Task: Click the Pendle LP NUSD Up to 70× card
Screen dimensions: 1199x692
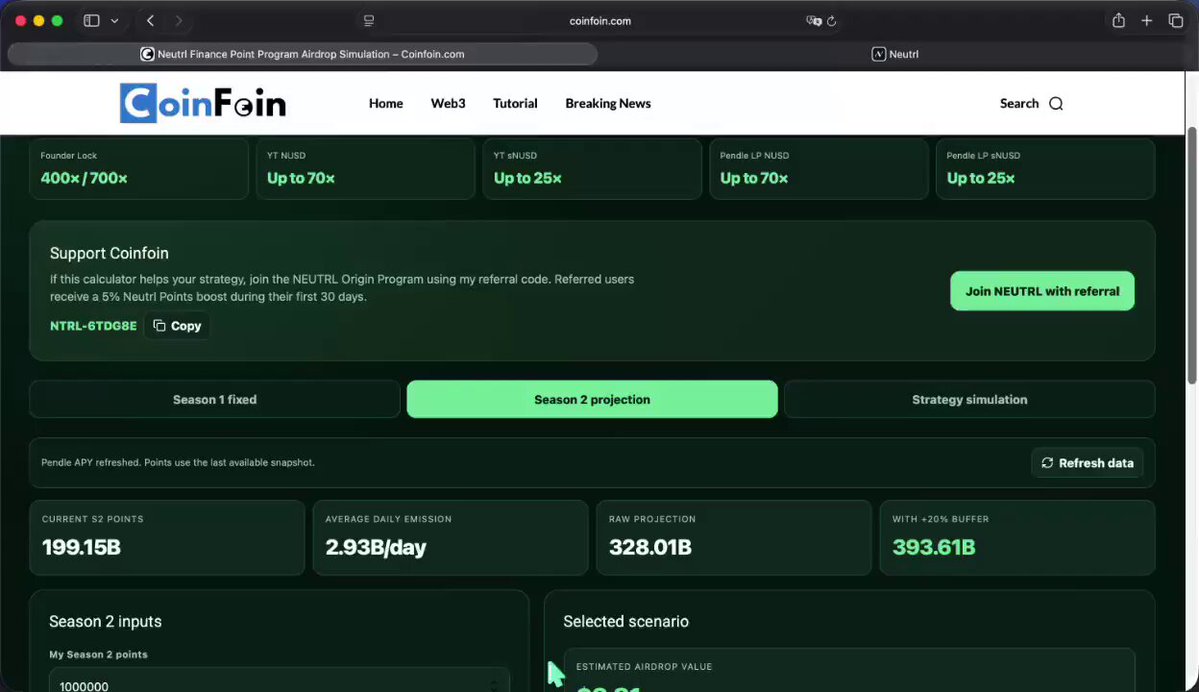Action: [x=819, y=168]
